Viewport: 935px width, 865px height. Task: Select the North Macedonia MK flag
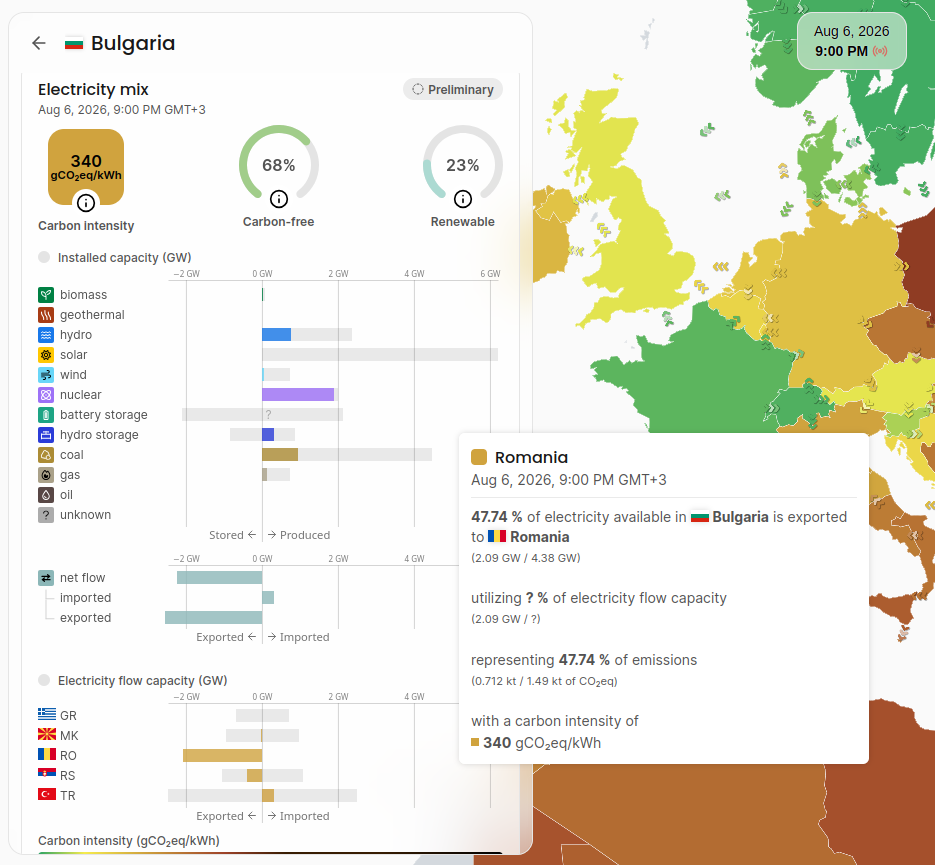coord(47,734)
